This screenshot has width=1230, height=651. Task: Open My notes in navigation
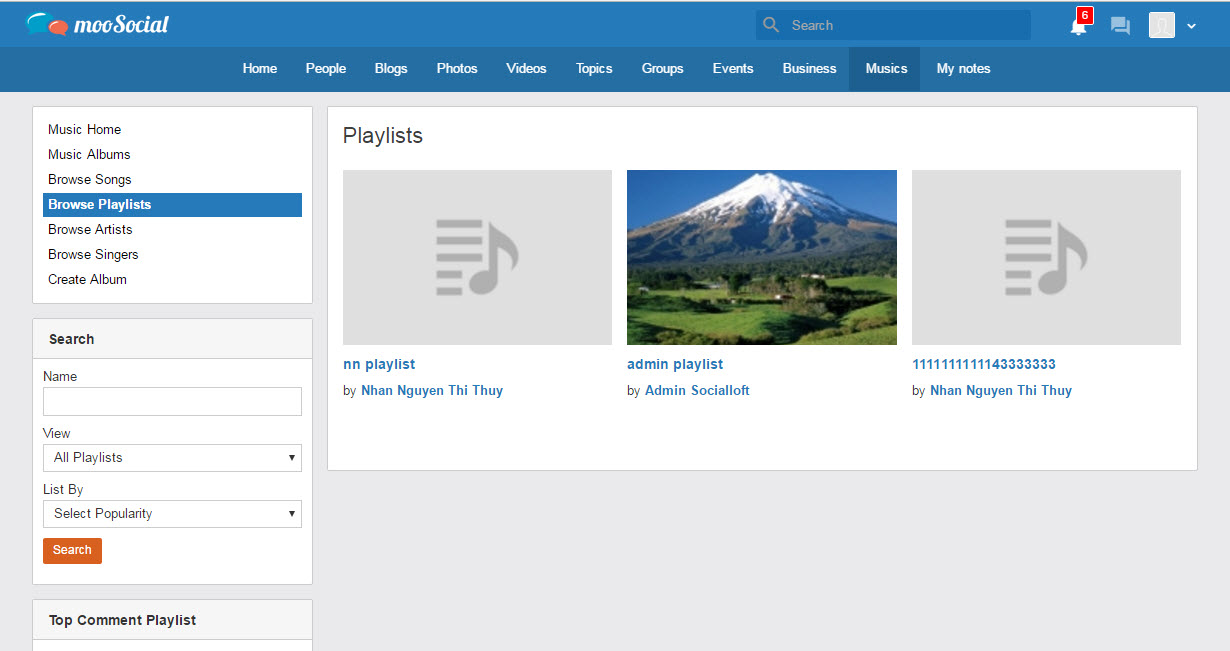[964, 69]
